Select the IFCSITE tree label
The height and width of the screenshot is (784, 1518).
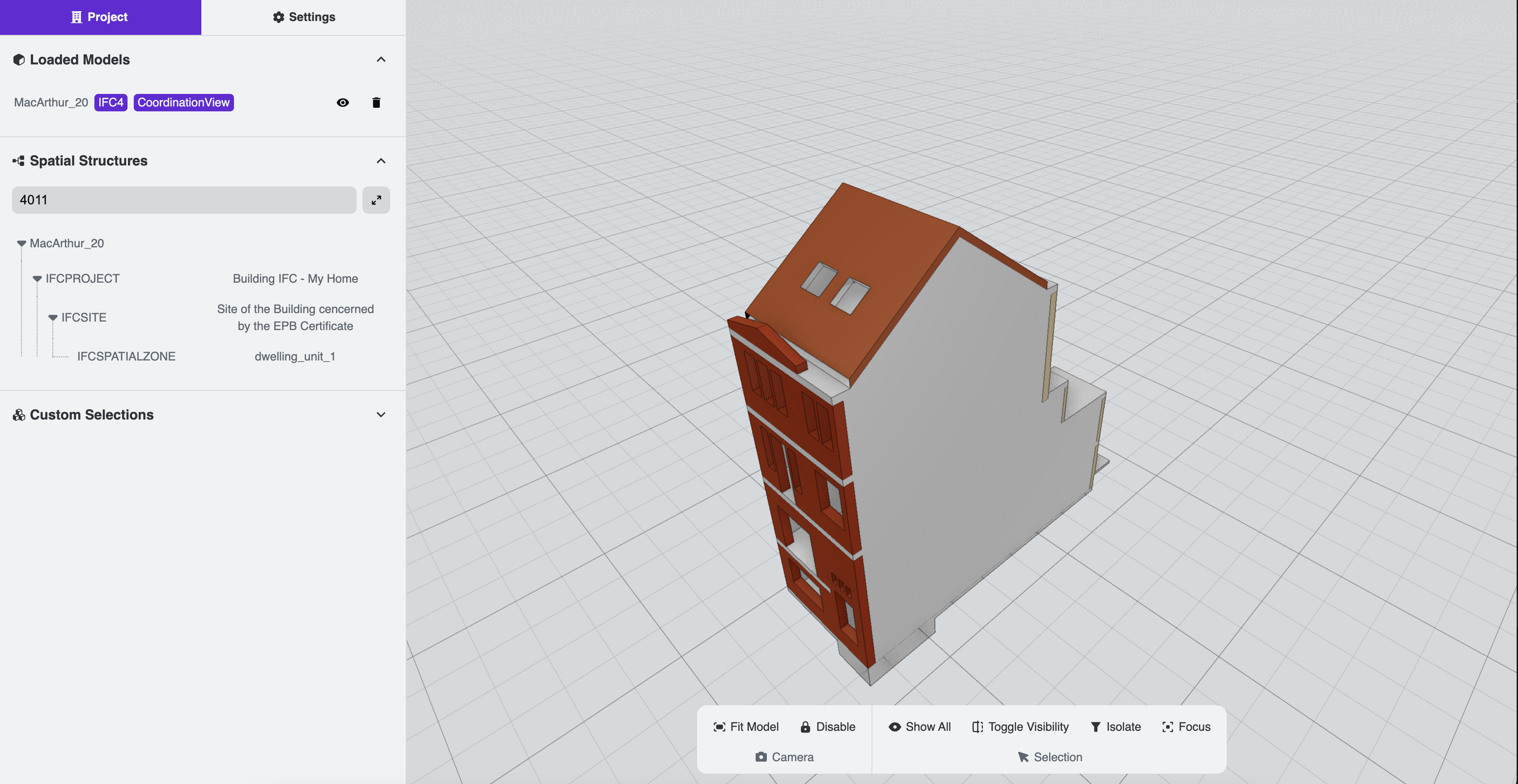pos(84,318)
